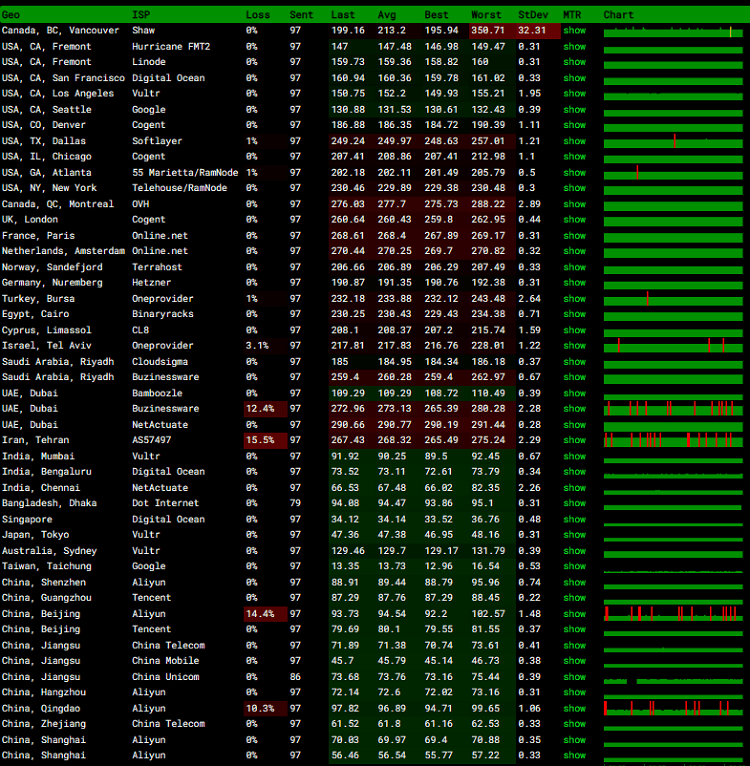Click the Geo column header
The image size is (750, 766).
coord(11,15)
